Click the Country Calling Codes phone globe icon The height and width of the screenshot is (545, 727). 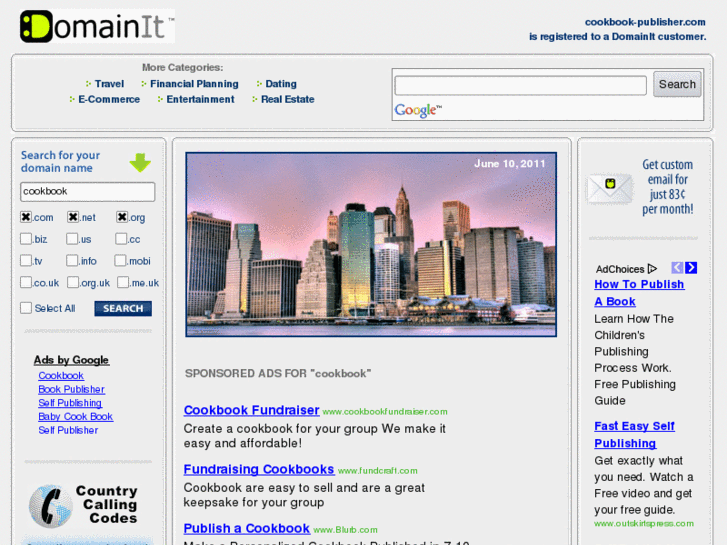[x=51, y=506]
